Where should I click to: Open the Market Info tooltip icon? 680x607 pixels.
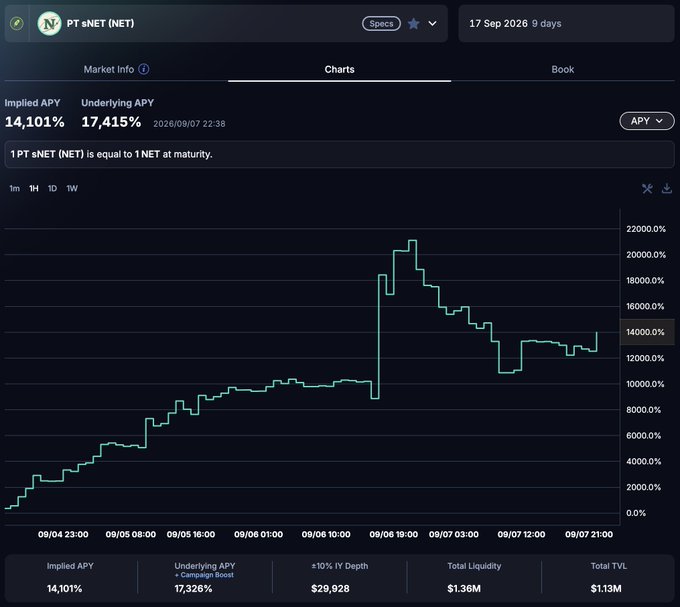(144, 69)
